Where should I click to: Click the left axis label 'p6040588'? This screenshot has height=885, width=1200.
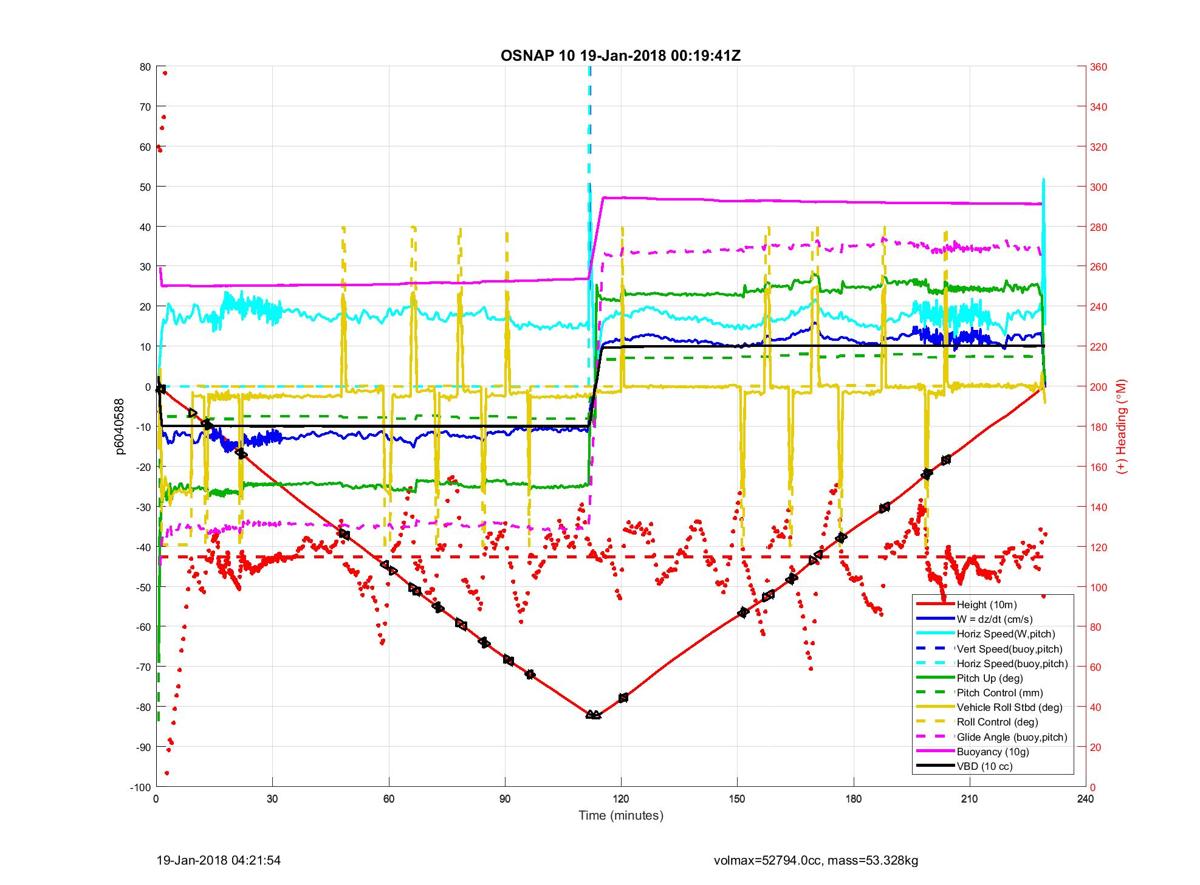coord(118,427)
